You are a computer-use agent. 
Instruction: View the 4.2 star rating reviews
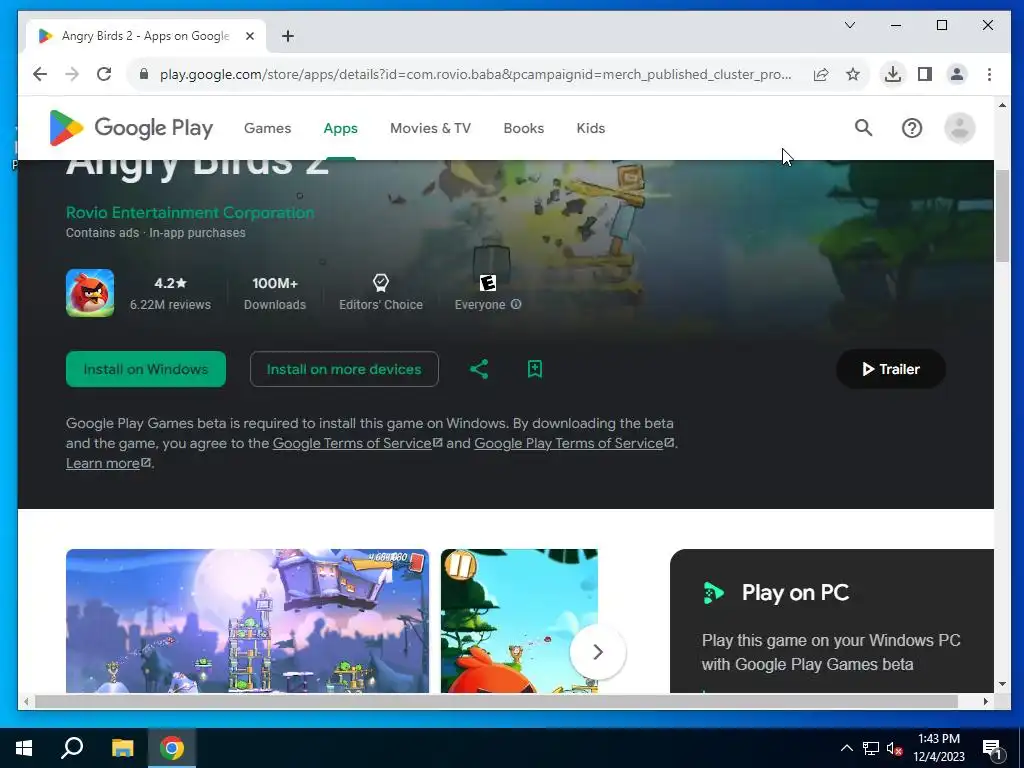170,293
